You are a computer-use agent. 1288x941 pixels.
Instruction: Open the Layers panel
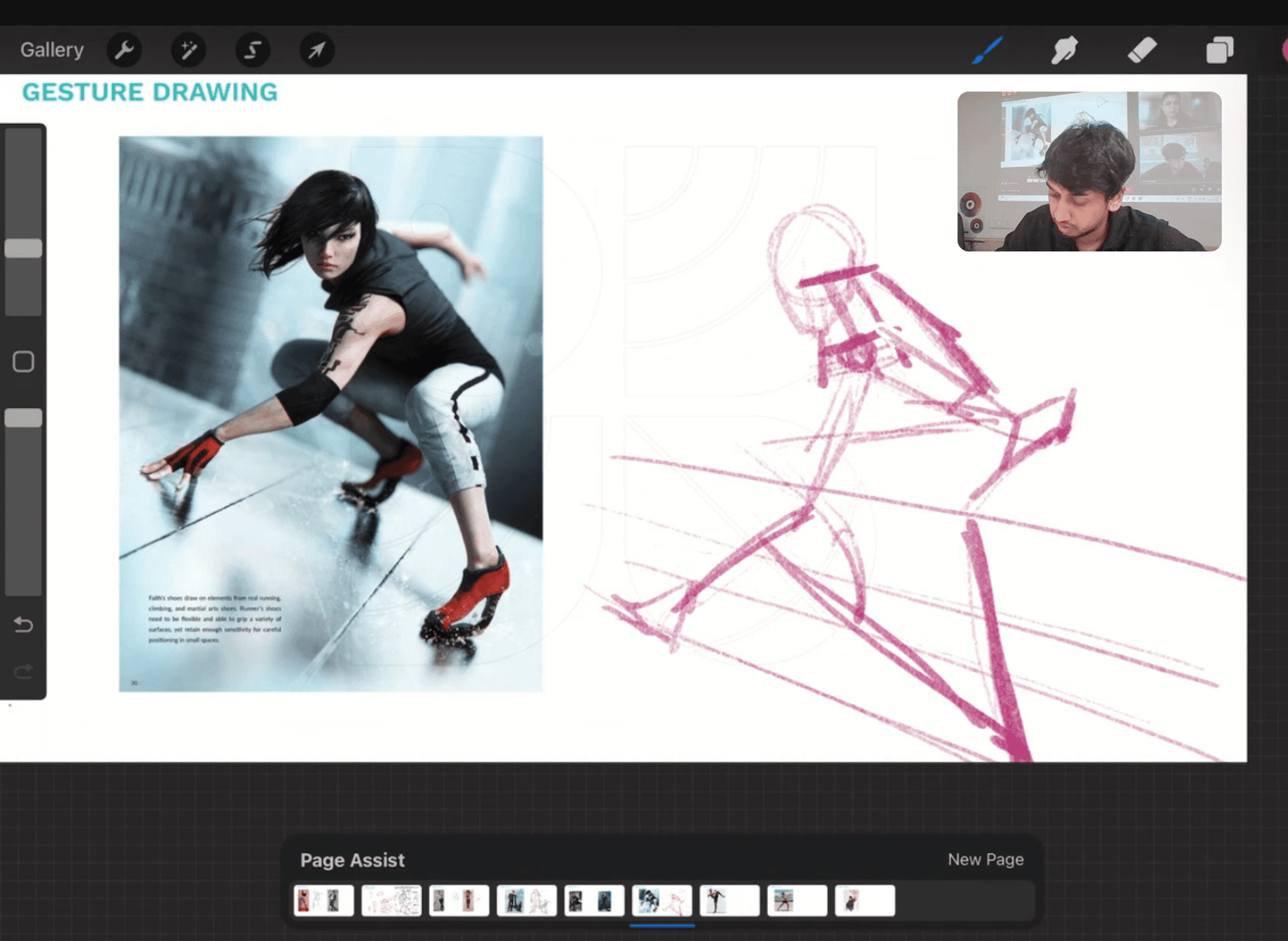click(1220, 50)
